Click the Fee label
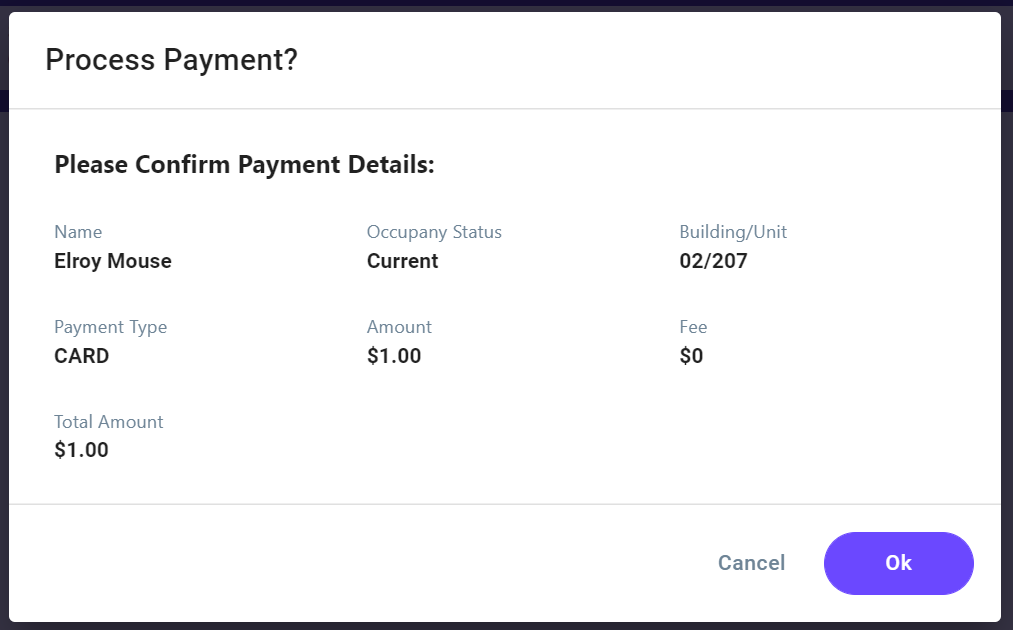 click(693, 327)
